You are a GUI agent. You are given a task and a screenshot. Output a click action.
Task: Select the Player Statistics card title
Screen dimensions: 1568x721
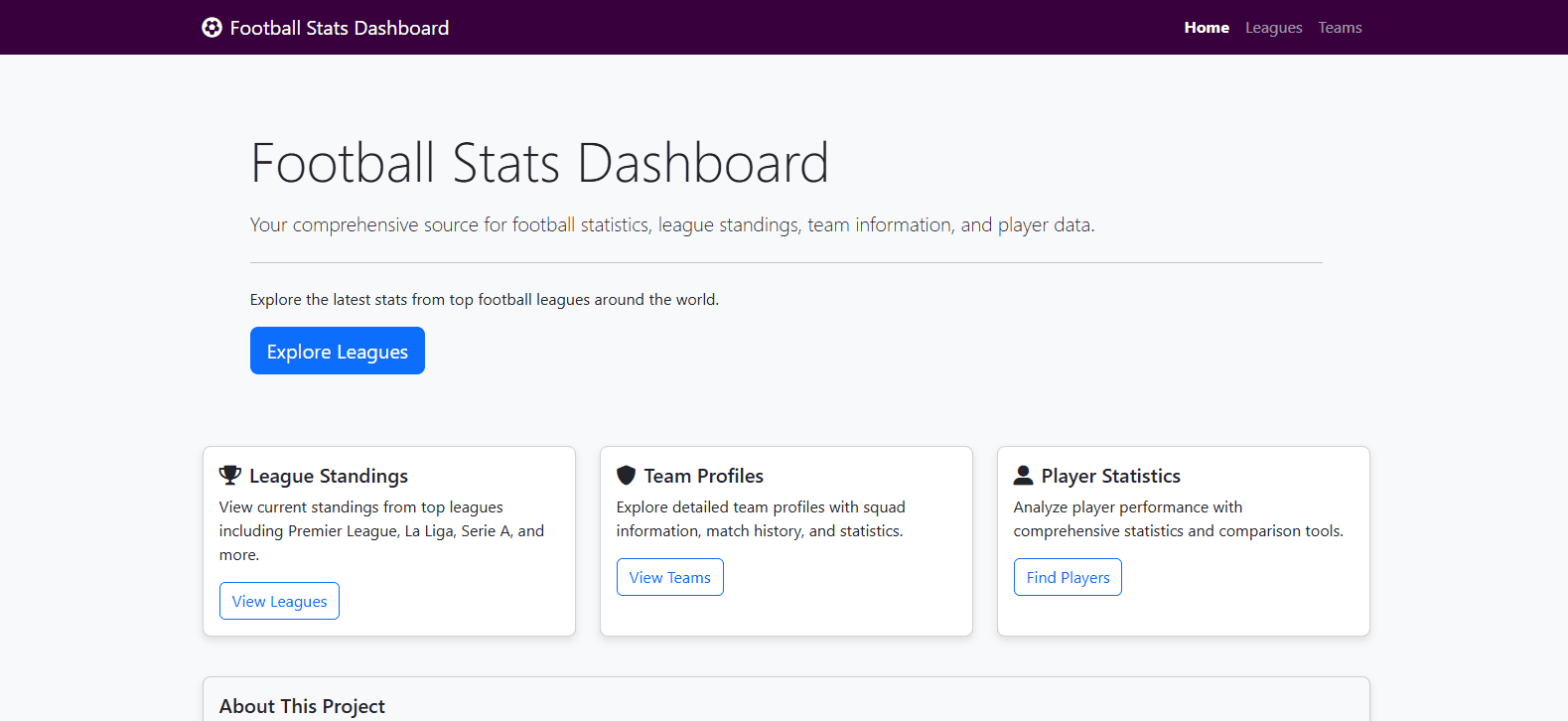click(1110, 476)
